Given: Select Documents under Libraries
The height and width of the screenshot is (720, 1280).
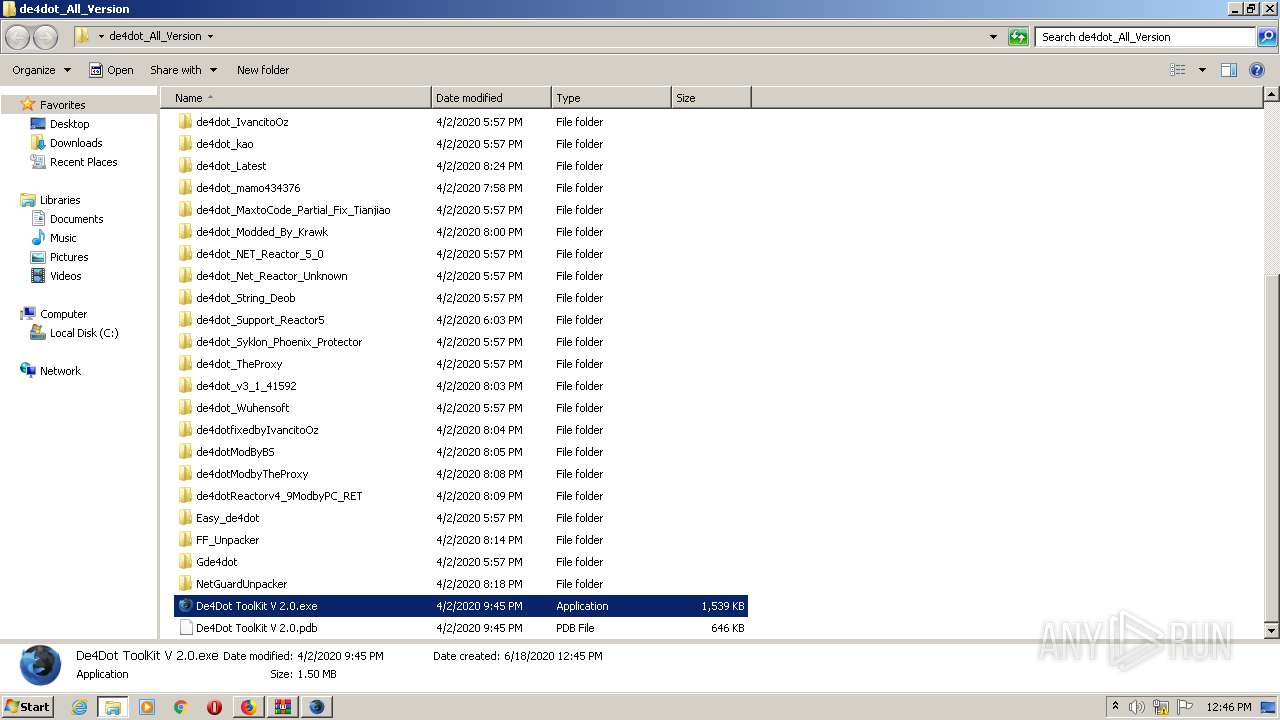Looking at the screenshot, I should point(76,219).
